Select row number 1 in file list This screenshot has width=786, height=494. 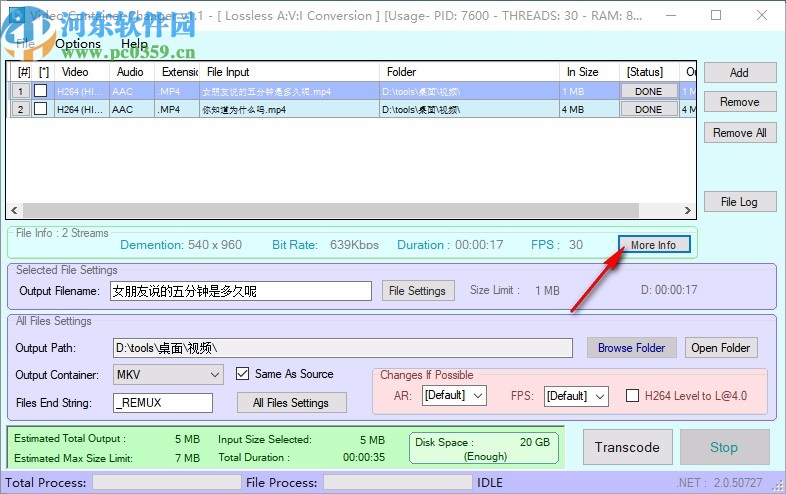21,91
